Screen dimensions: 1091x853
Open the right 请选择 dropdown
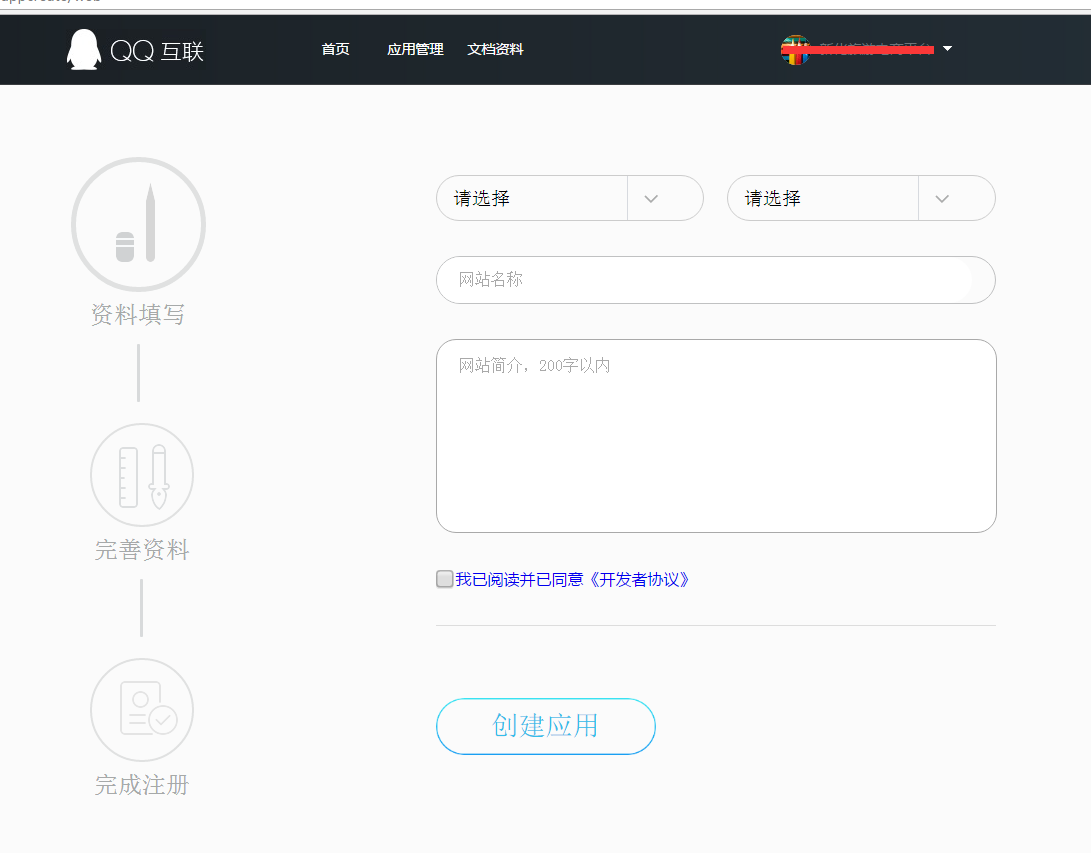(860, 198)
